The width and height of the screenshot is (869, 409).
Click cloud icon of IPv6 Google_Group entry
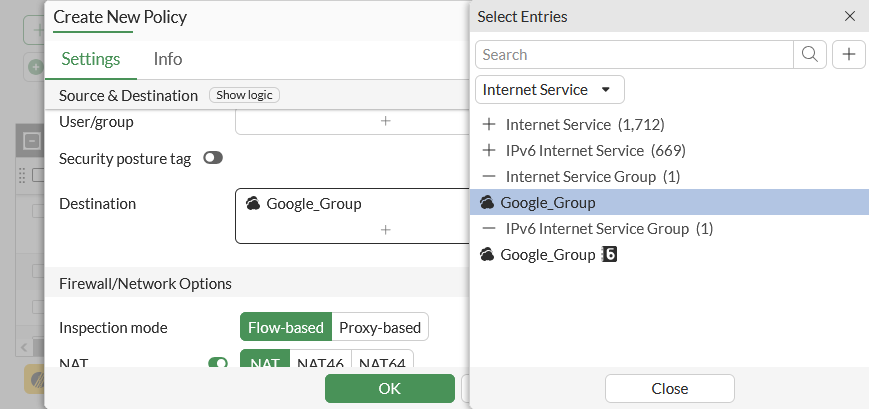coord(487,255)
